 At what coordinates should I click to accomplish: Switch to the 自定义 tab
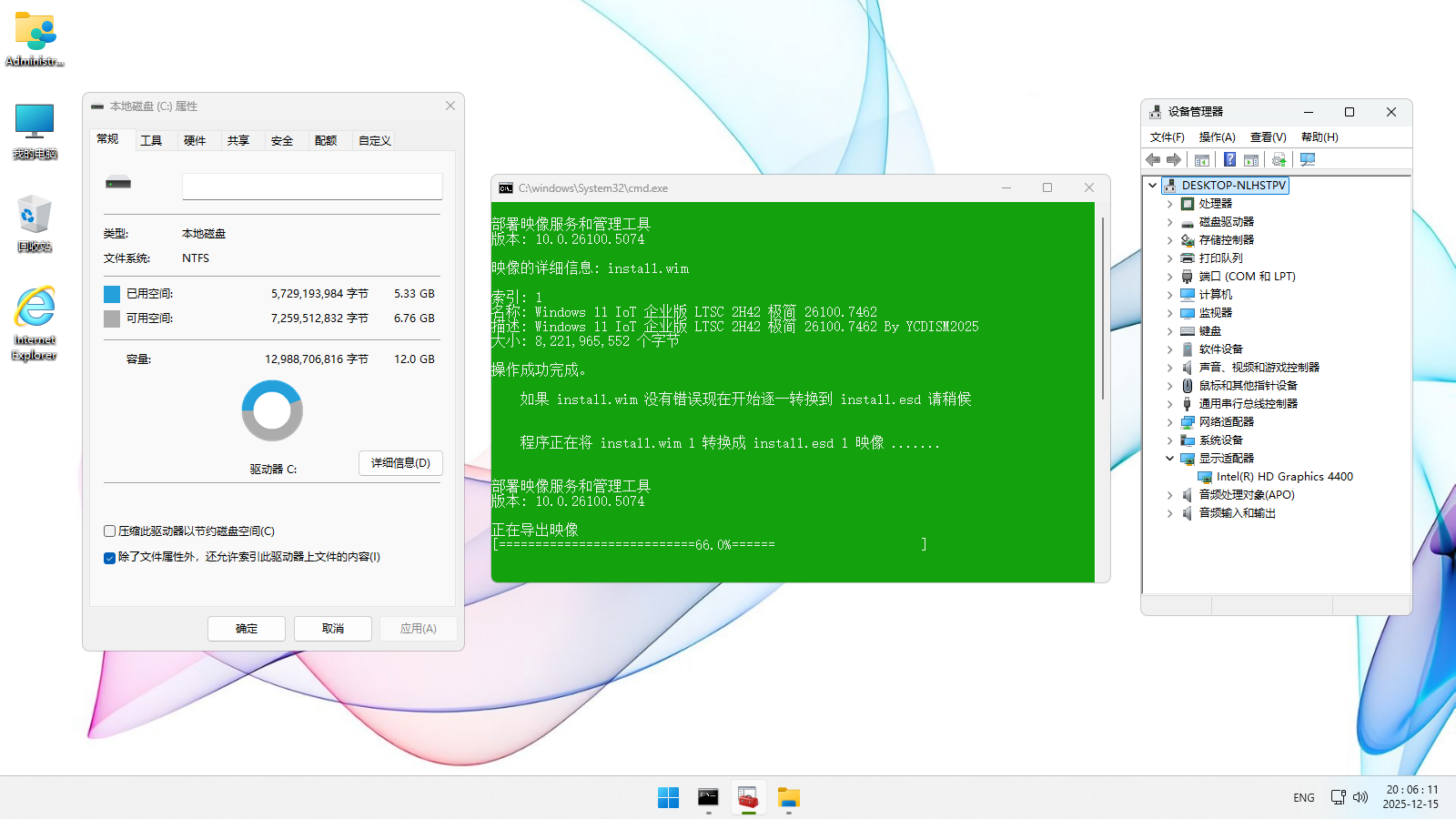(x=374, y=141)
